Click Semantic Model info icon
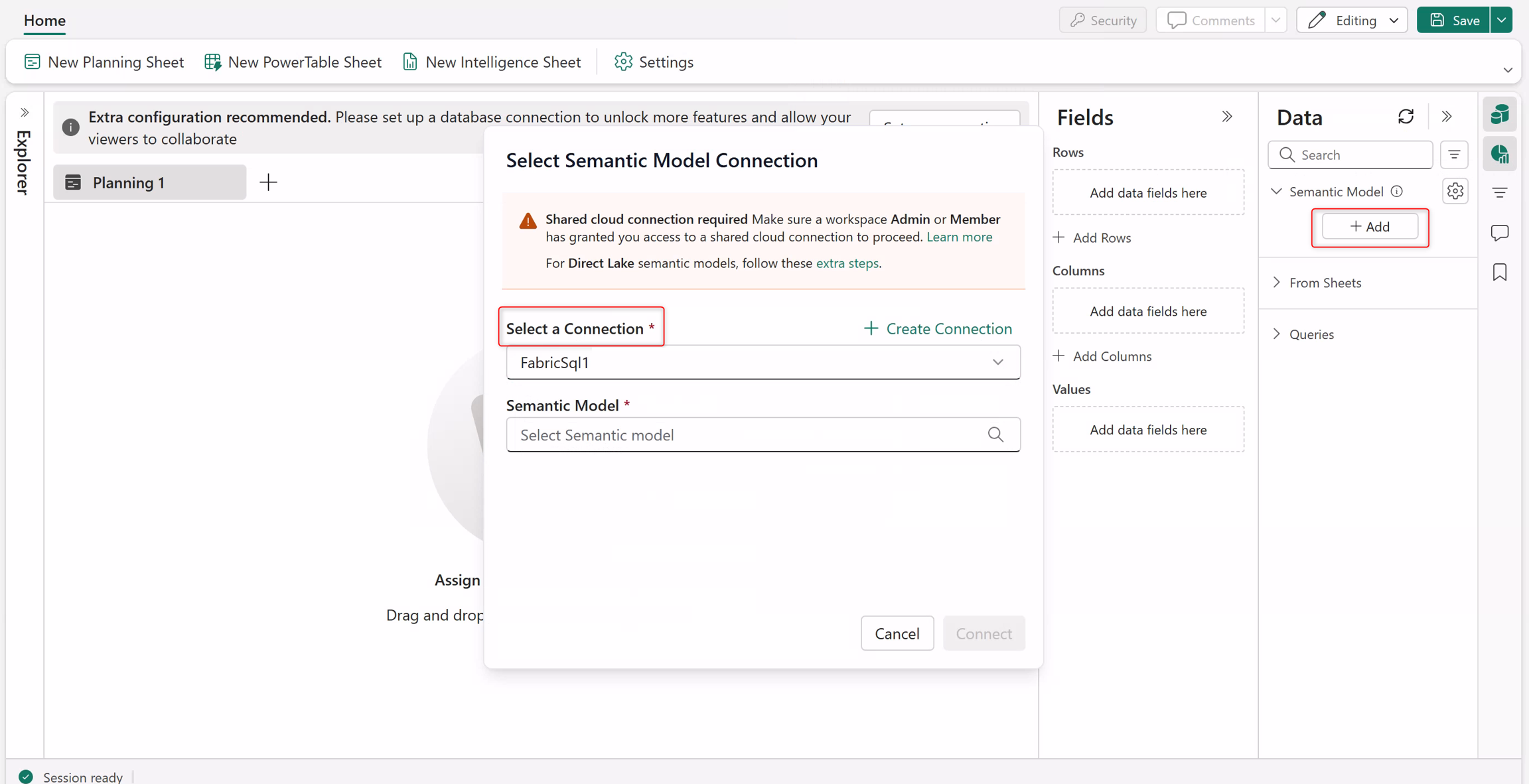Viewport: 1529px width, 784px height. tap(1396, 191)
